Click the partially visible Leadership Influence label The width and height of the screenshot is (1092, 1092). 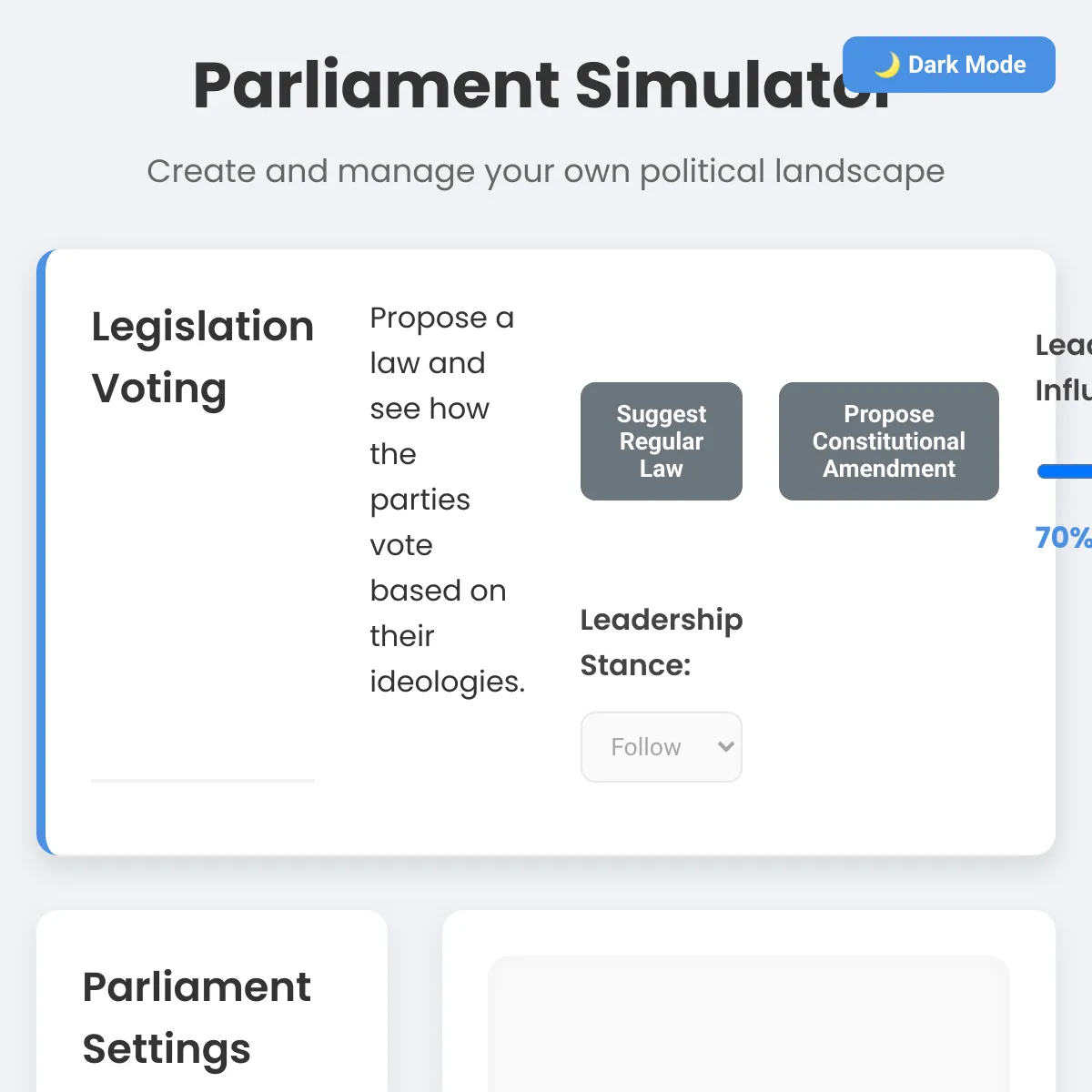coord(1063,368)
